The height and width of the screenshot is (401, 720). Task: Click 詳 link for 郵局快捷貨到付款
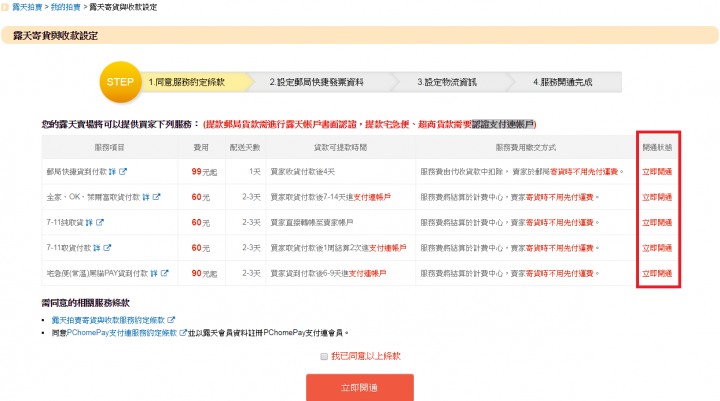[x=112, y=171]
